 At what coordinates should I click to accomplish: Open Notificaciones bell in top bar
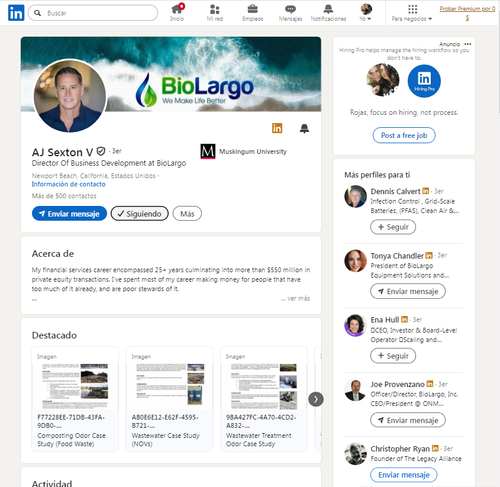[x=328, y=13]
